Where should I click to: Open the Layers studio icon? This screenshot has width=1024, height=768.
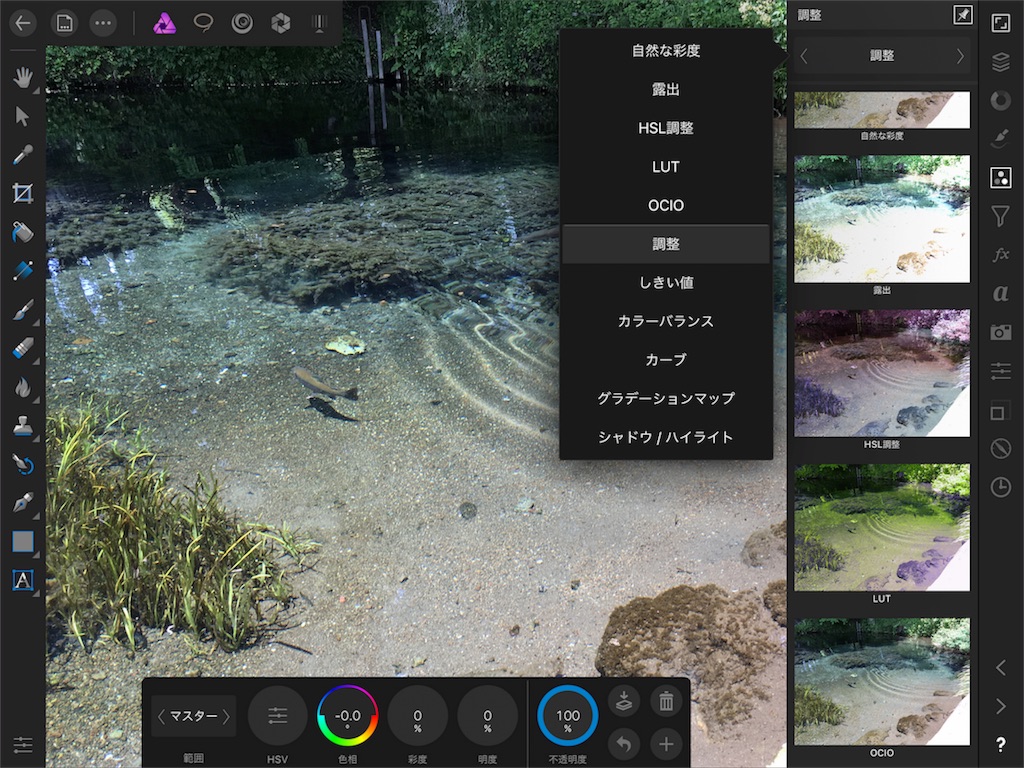point(1000,63)
